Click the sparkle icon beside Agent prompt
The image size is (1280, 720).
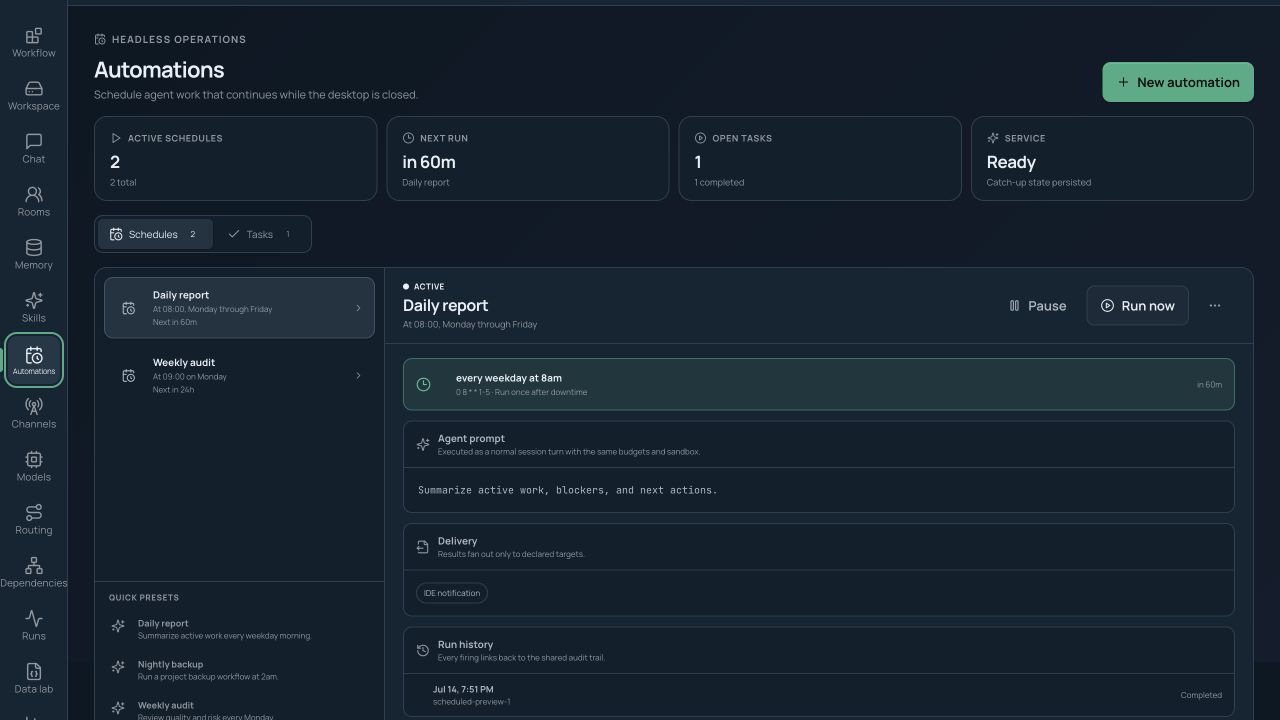point(423,444)
